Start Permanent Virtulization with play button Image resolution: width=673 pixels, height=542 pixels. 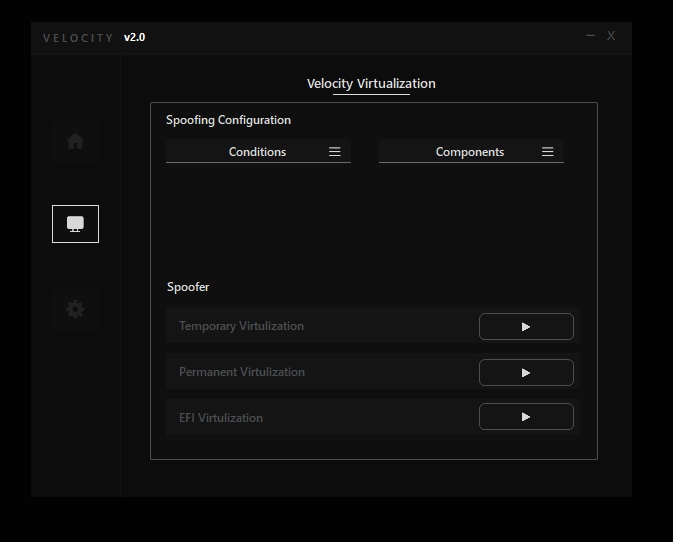pos(526,372)
